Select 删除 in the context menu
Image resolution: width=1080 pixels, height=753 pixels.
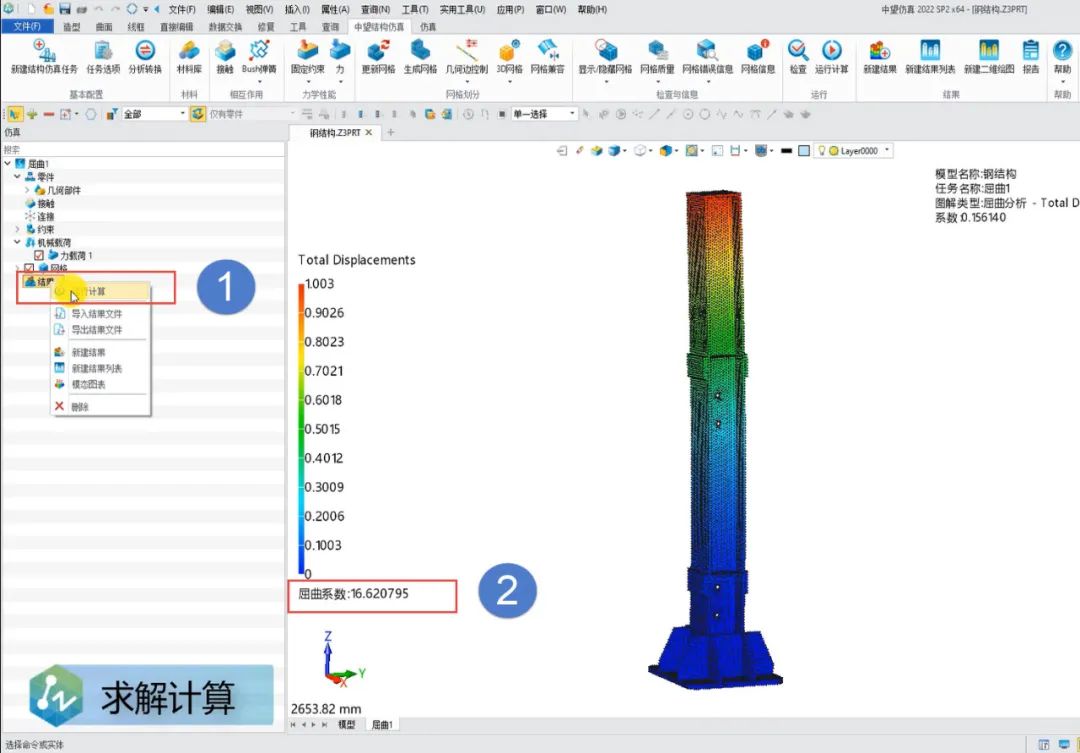point(80,406)
